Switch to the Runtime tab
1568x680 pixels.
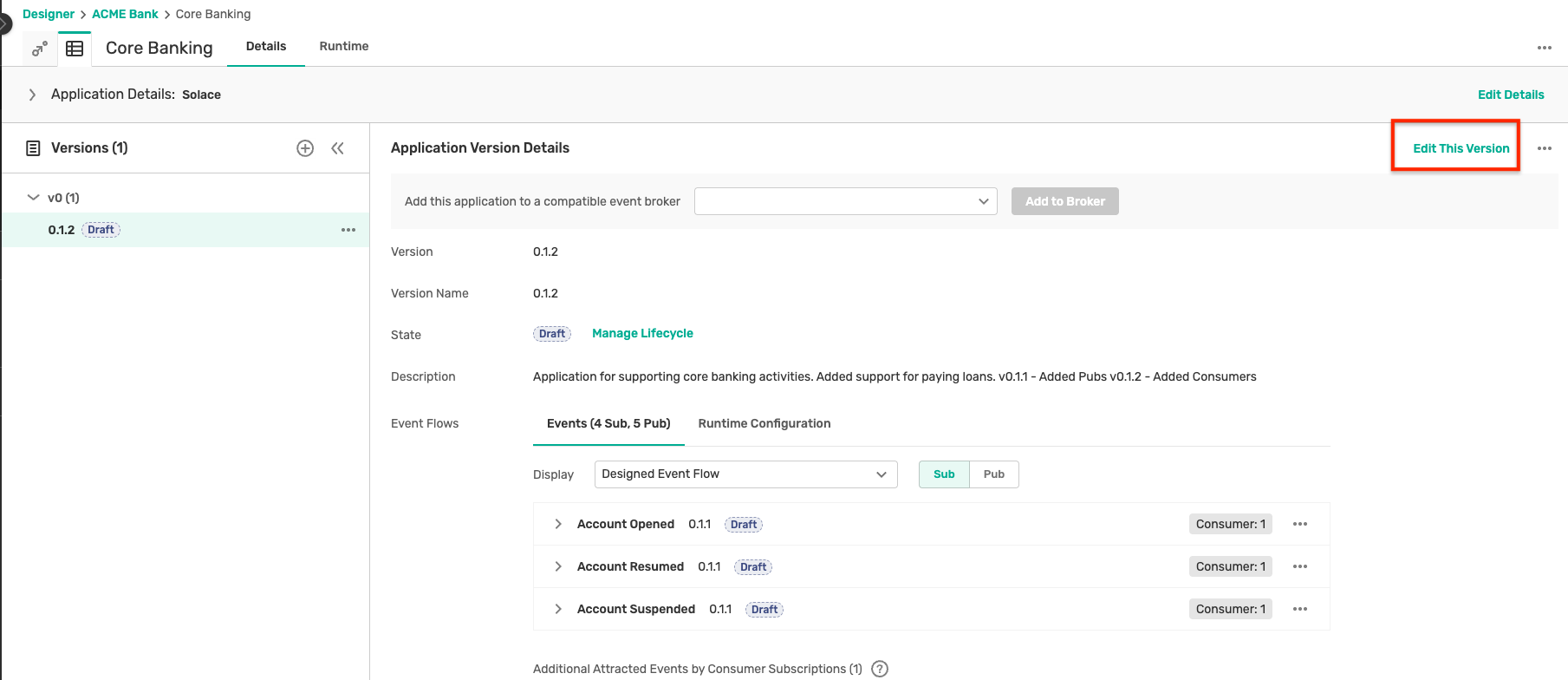tap(343, 47)
